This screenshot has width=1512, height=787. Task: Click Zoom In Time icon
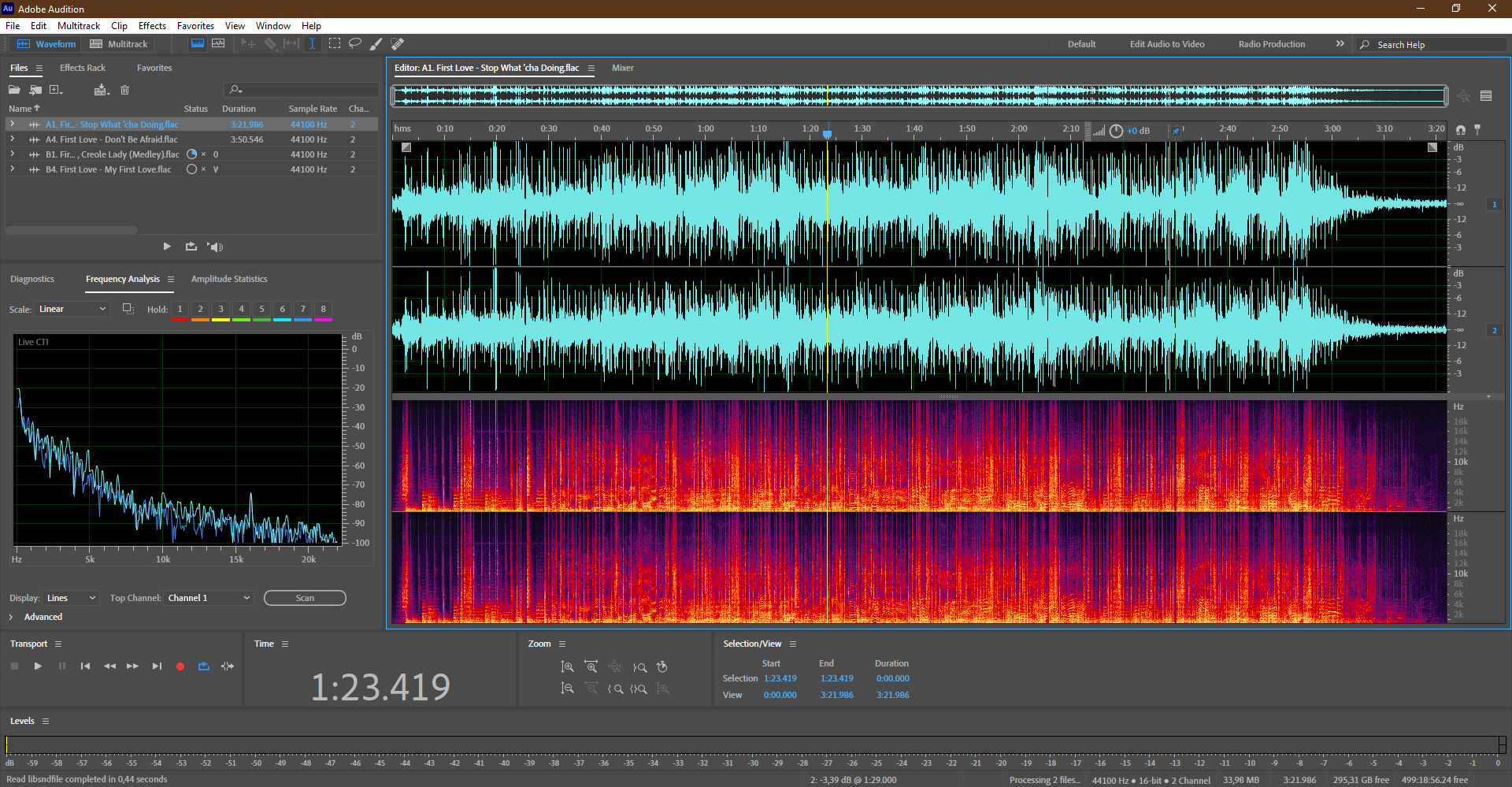[x=591, y=667]
